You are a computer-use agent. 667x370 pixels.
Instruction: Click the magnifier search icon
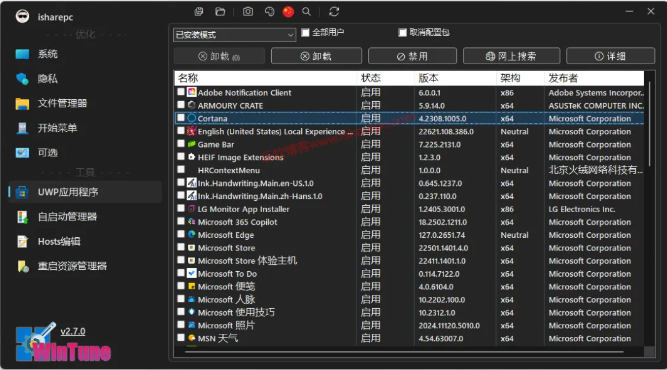coord(306,12)
